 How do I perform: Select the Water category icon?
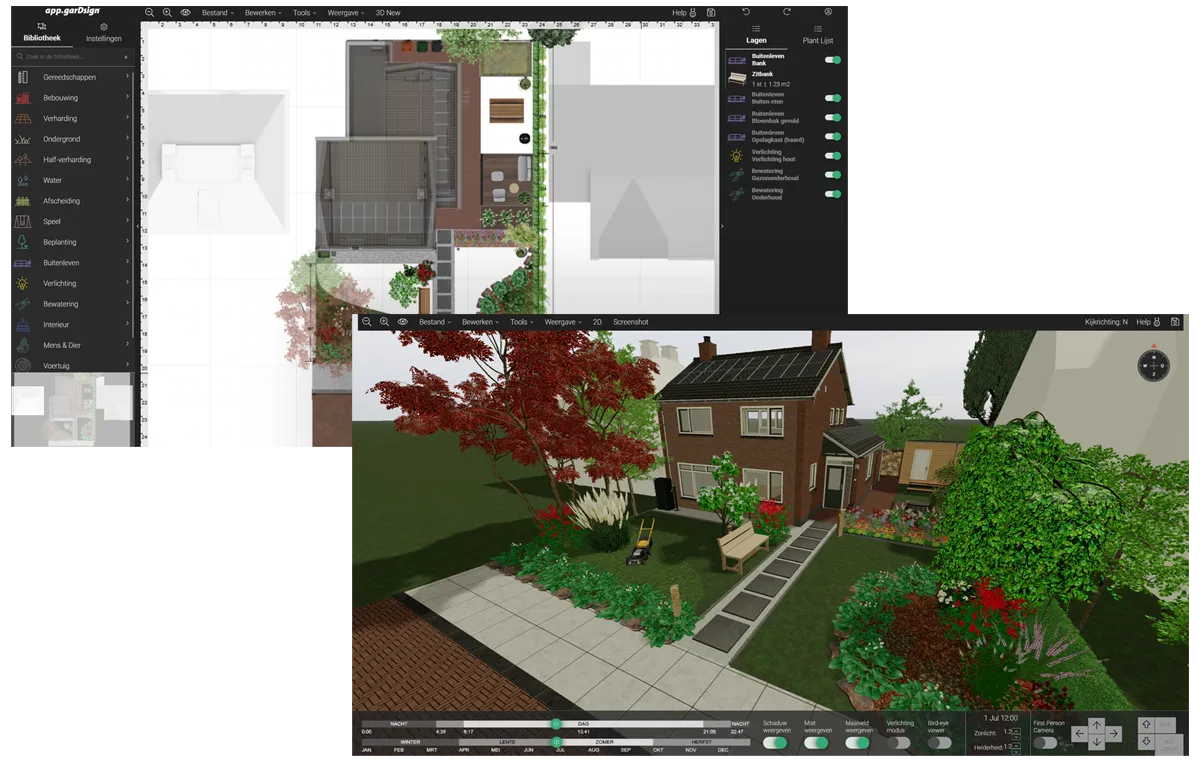[22, 180]
